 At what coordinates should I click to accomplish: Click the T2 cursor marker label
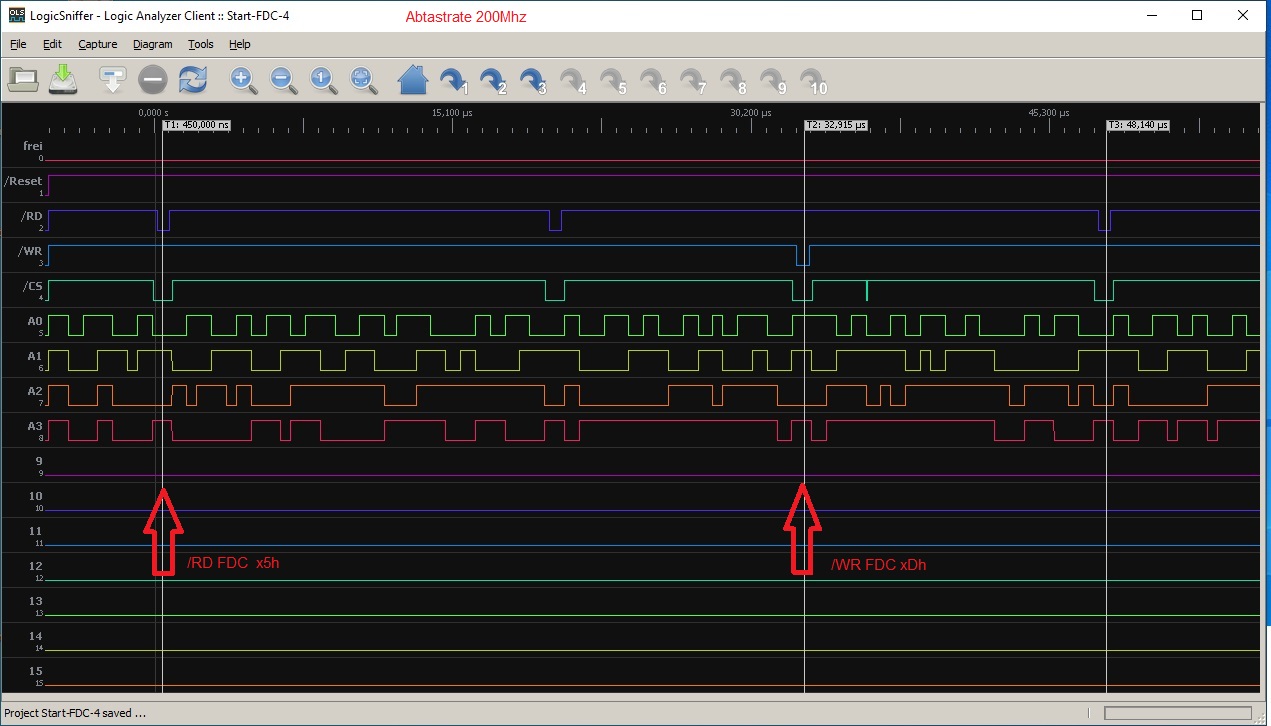point(836,126)
